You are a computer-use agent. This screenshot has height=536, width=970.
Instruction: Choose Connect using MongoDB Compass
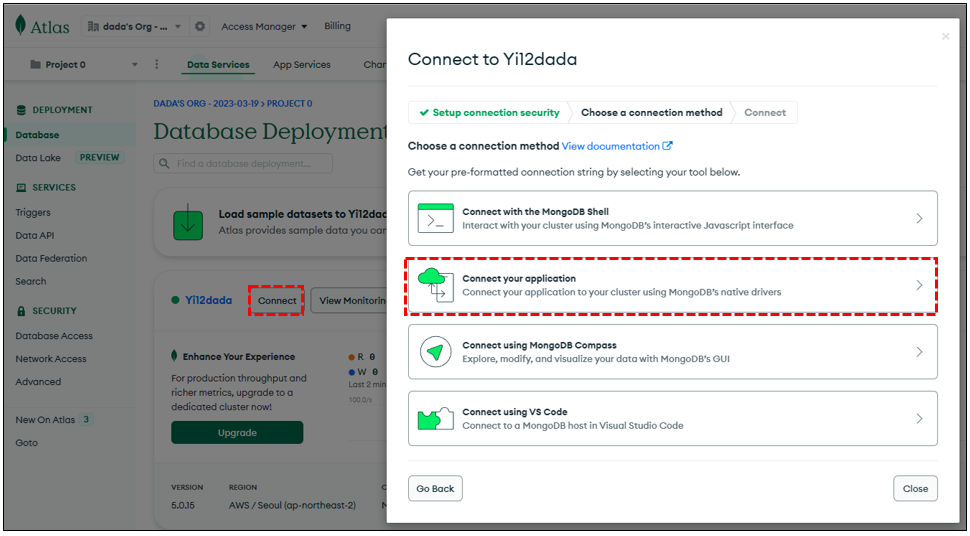(672, 352)
